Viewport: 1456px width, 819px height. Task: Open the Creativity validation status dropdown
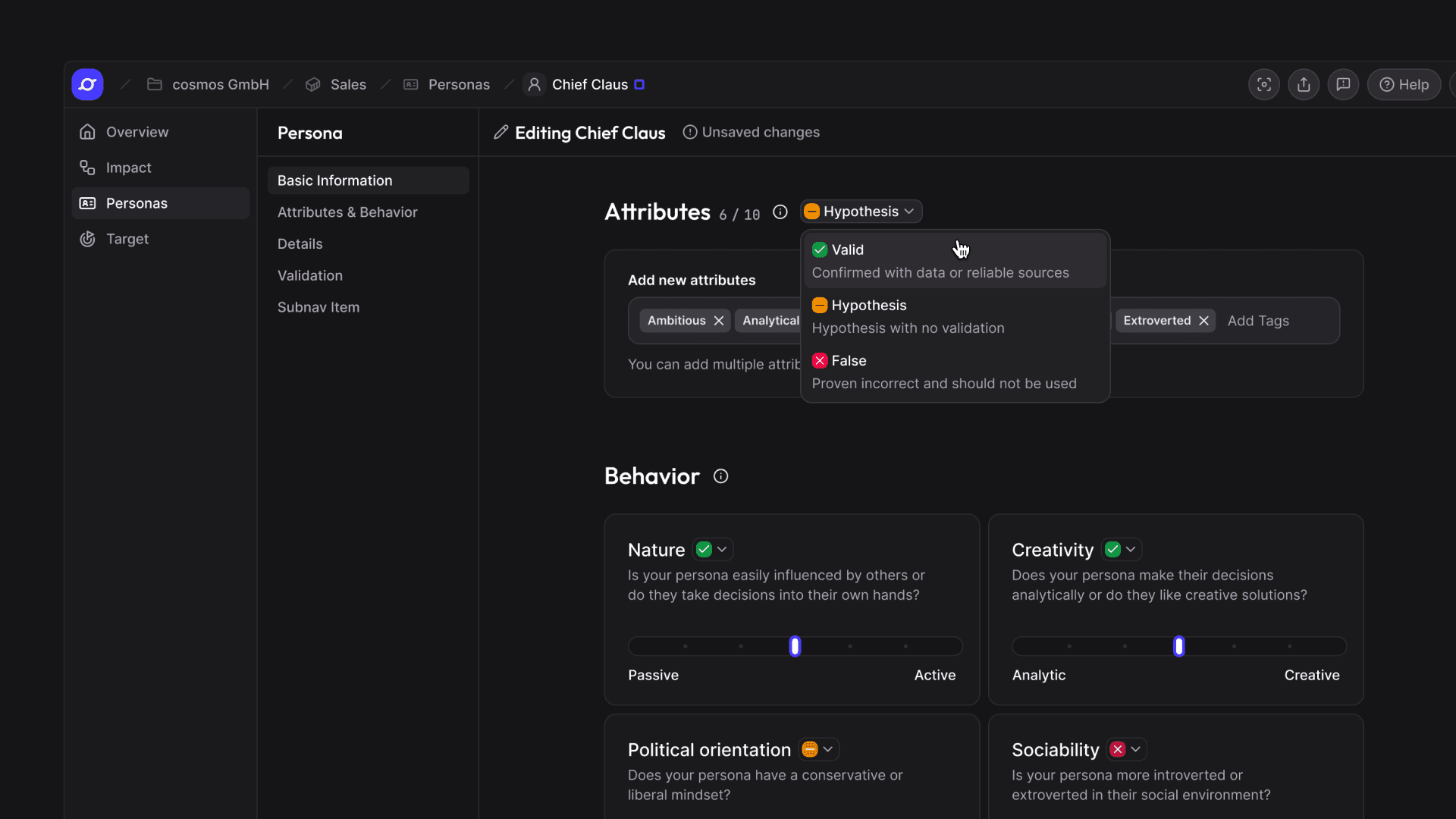pyautogui.click(x=1122, y=549)
